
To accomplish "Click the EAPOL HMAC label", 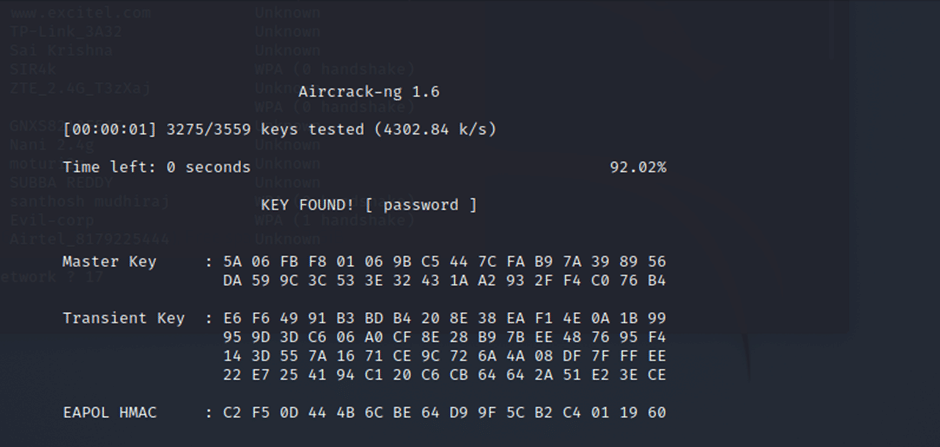I will click(x=109, y=412).
